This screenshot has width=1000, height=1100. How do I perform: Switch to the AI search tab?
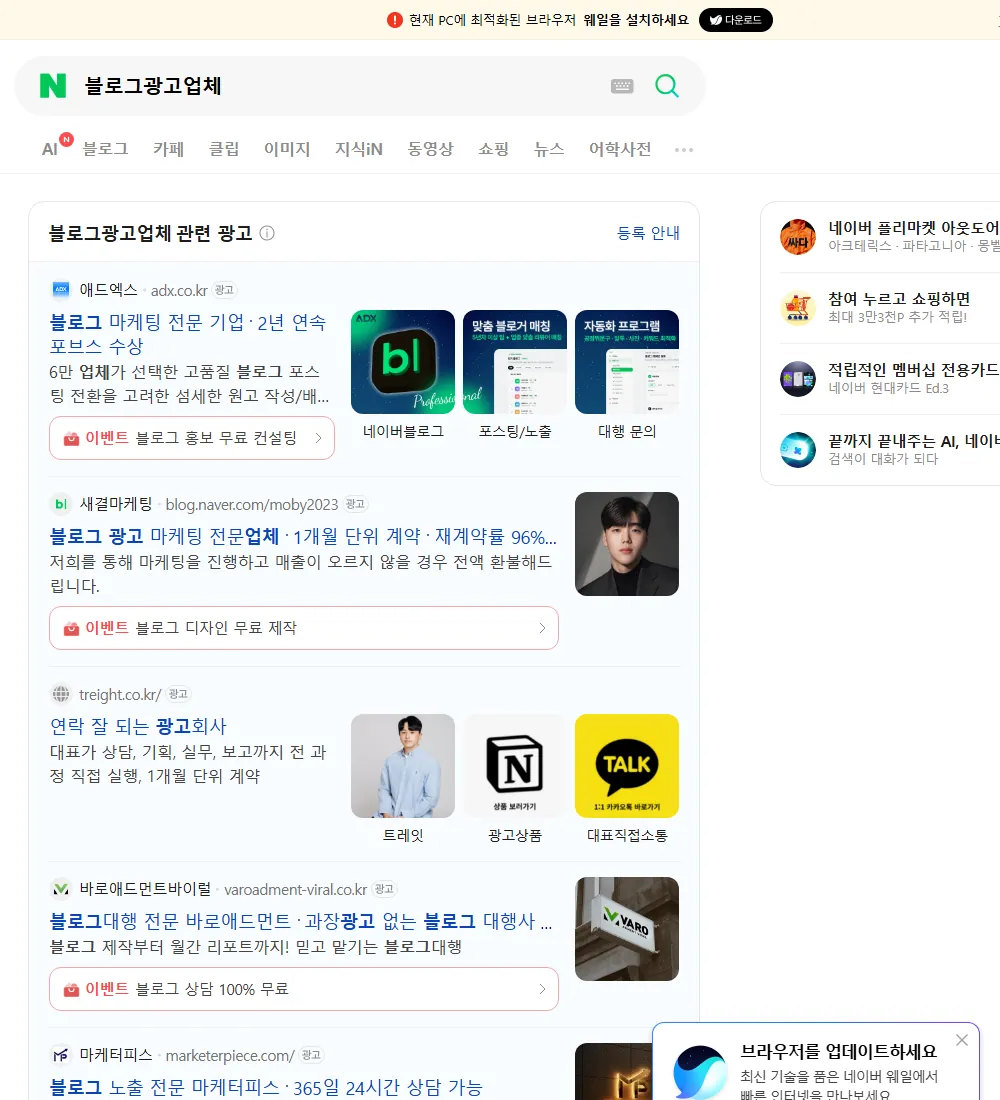[x=50, y=149]
